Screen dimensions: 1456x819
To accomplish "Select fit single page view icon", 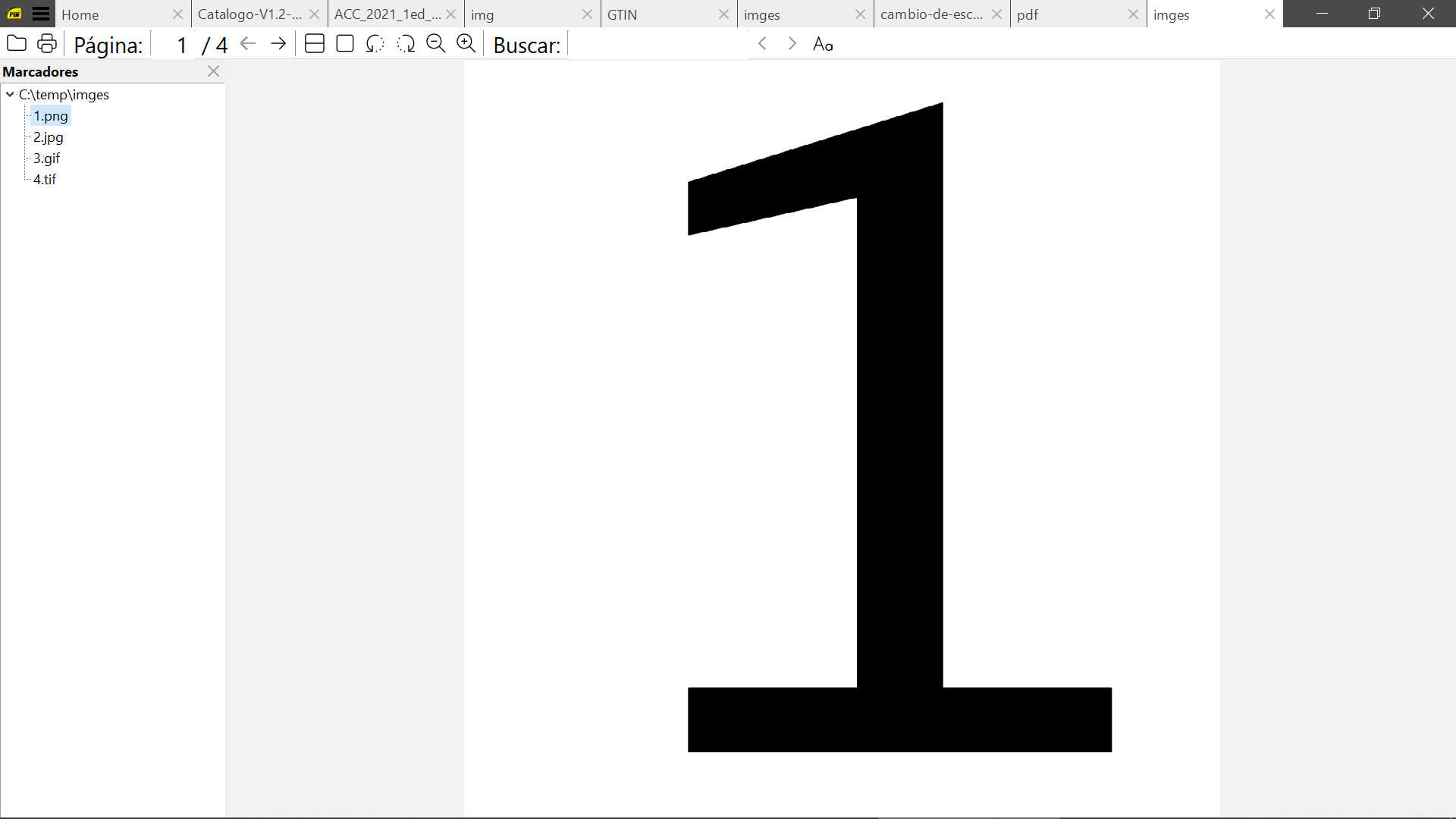I will (x=345, y=44).
